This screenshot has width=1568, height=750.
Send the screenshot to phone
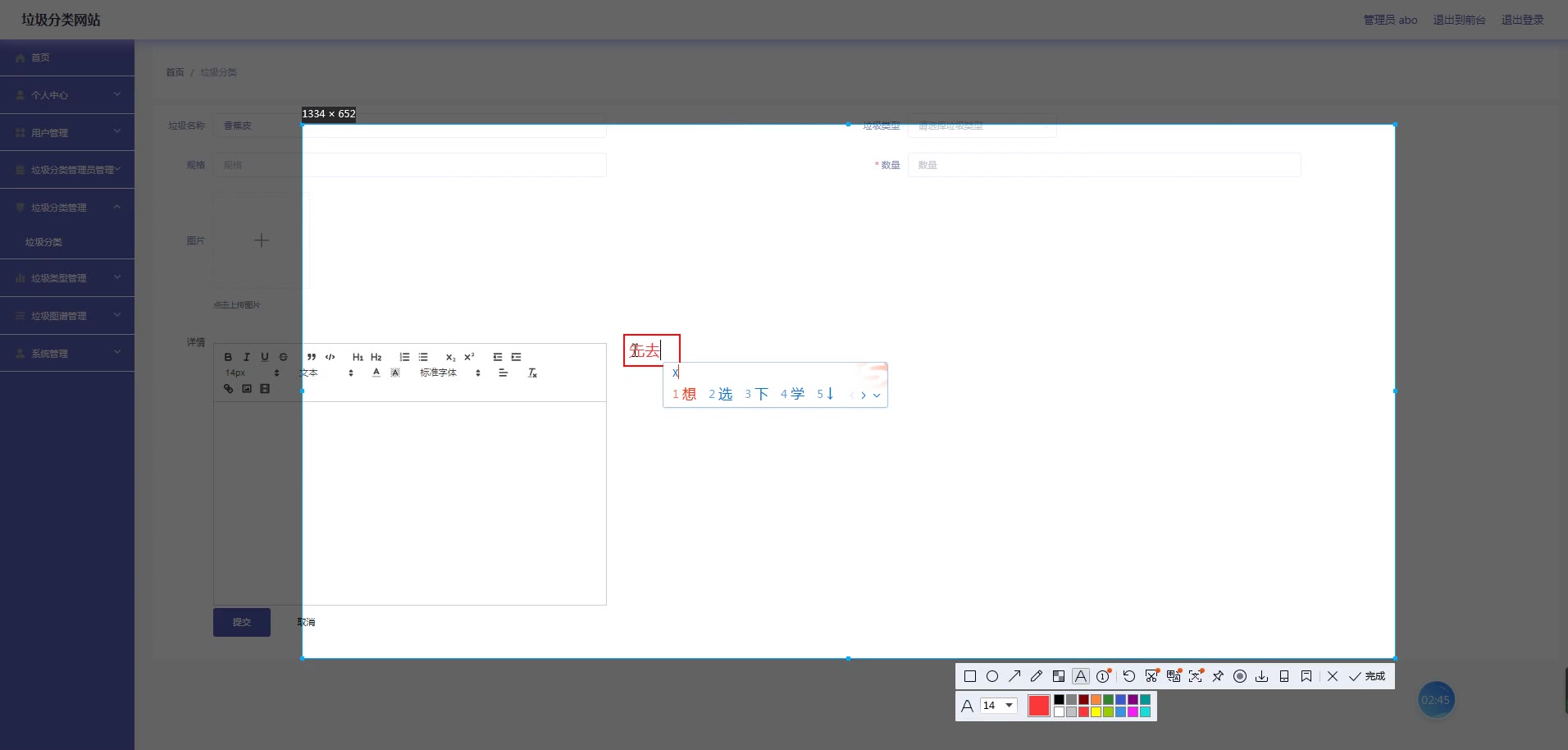coord(1284,676)
